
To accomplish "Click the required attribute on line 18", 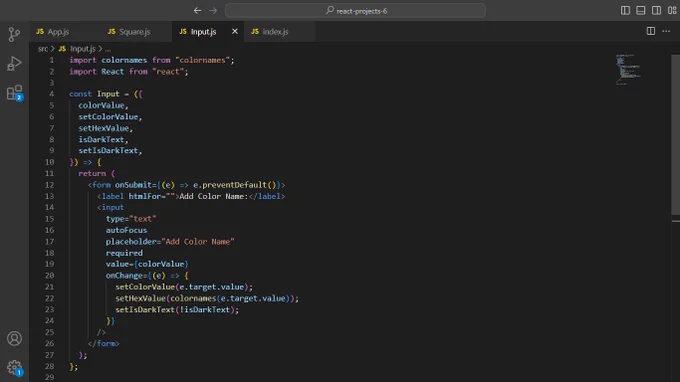I will [x=124, y=253].
